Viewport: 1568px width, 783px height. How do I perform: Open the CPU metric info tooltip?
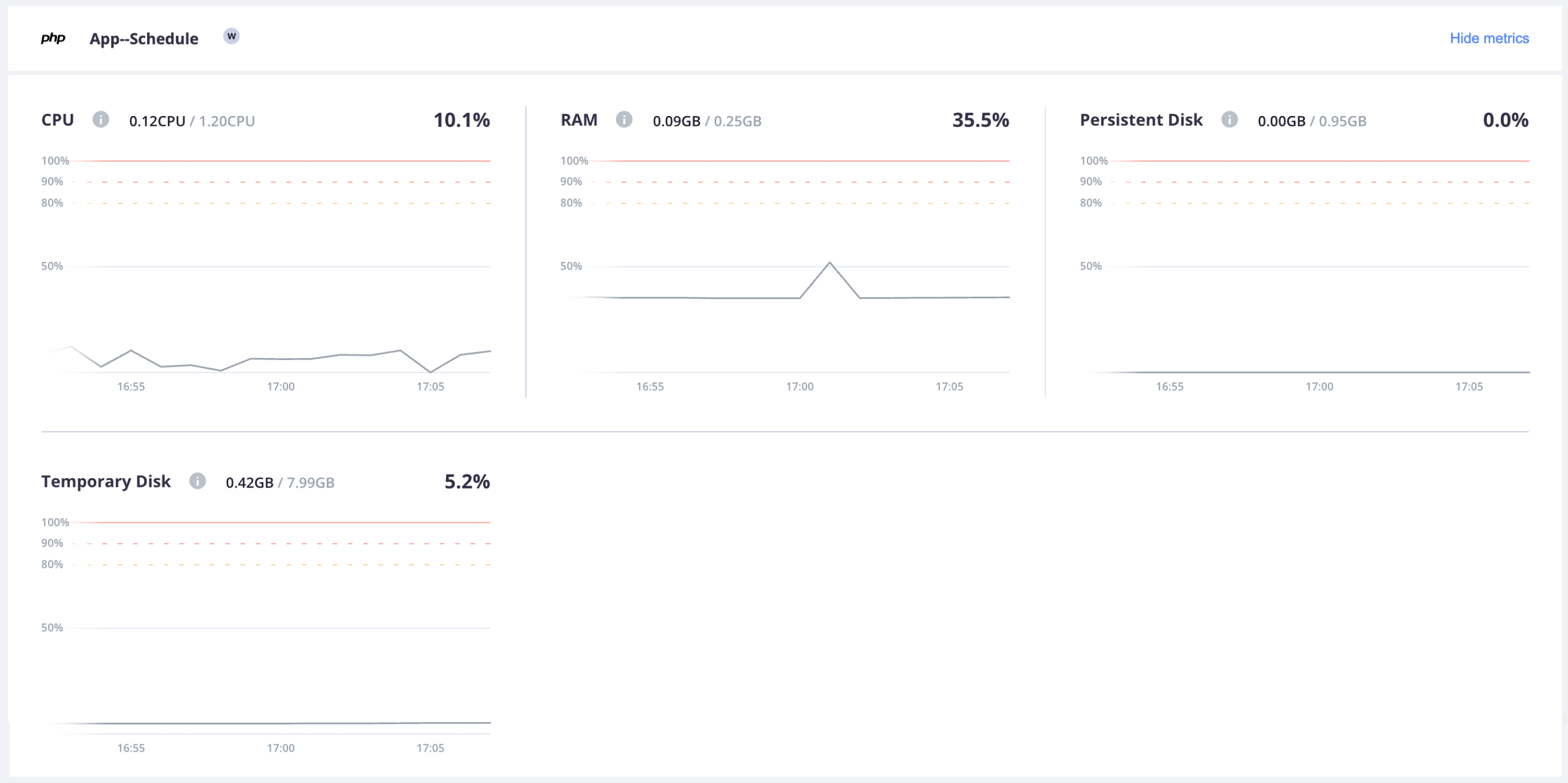coord(101,119)
